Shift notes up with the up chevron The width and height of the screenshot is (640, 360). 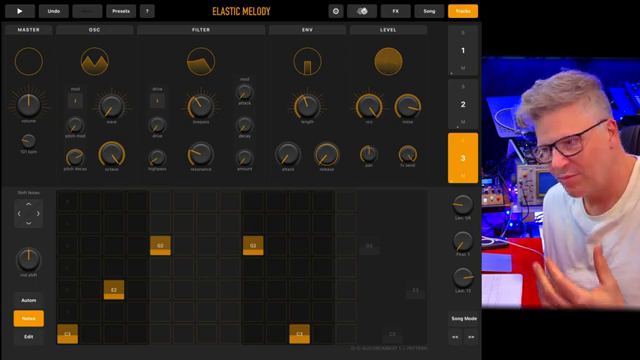pos(29,204)
